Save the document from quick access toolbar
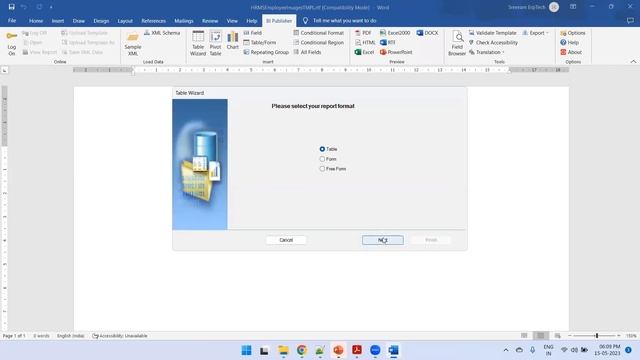Image resolution: width=640 pixels, height=360 pixels. point(11,7)
